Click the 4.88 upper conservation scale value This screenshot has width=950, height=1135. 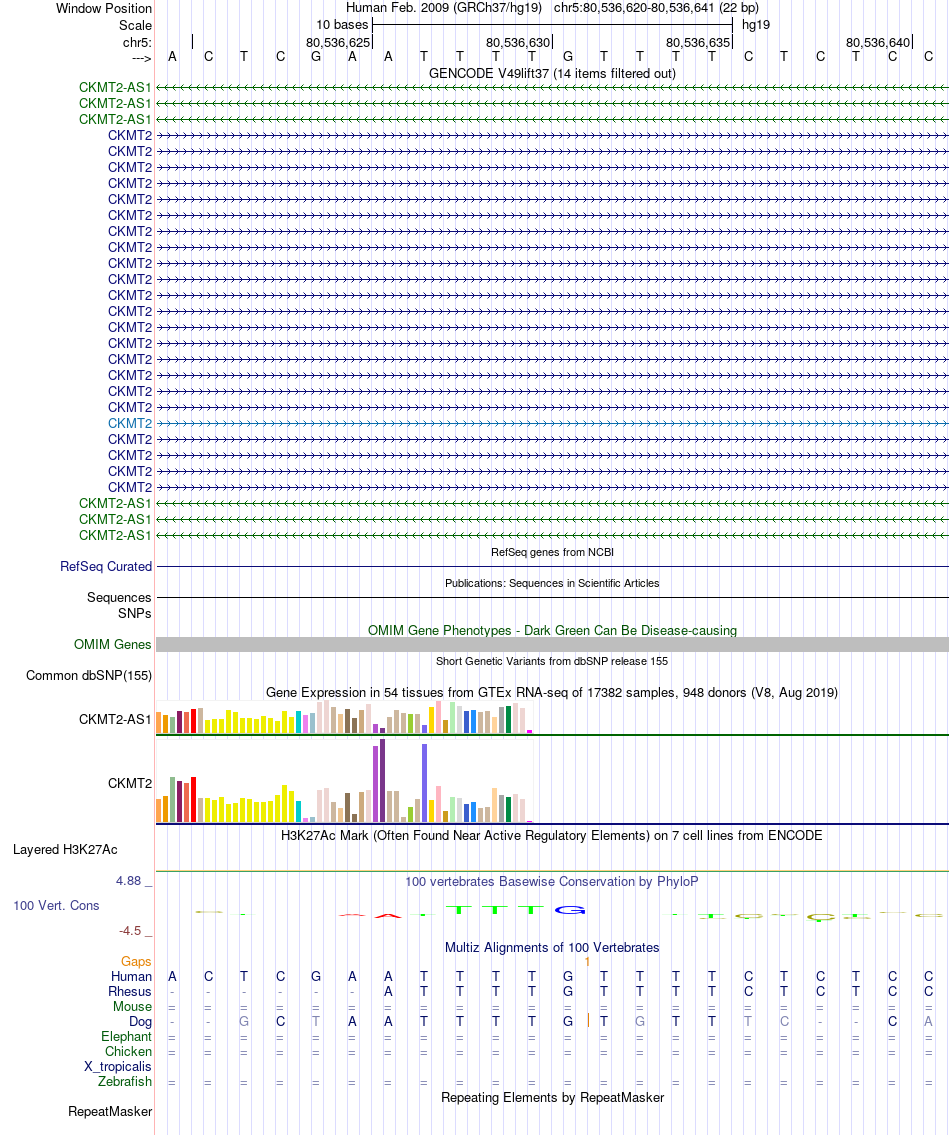click(x=128, y=881)
